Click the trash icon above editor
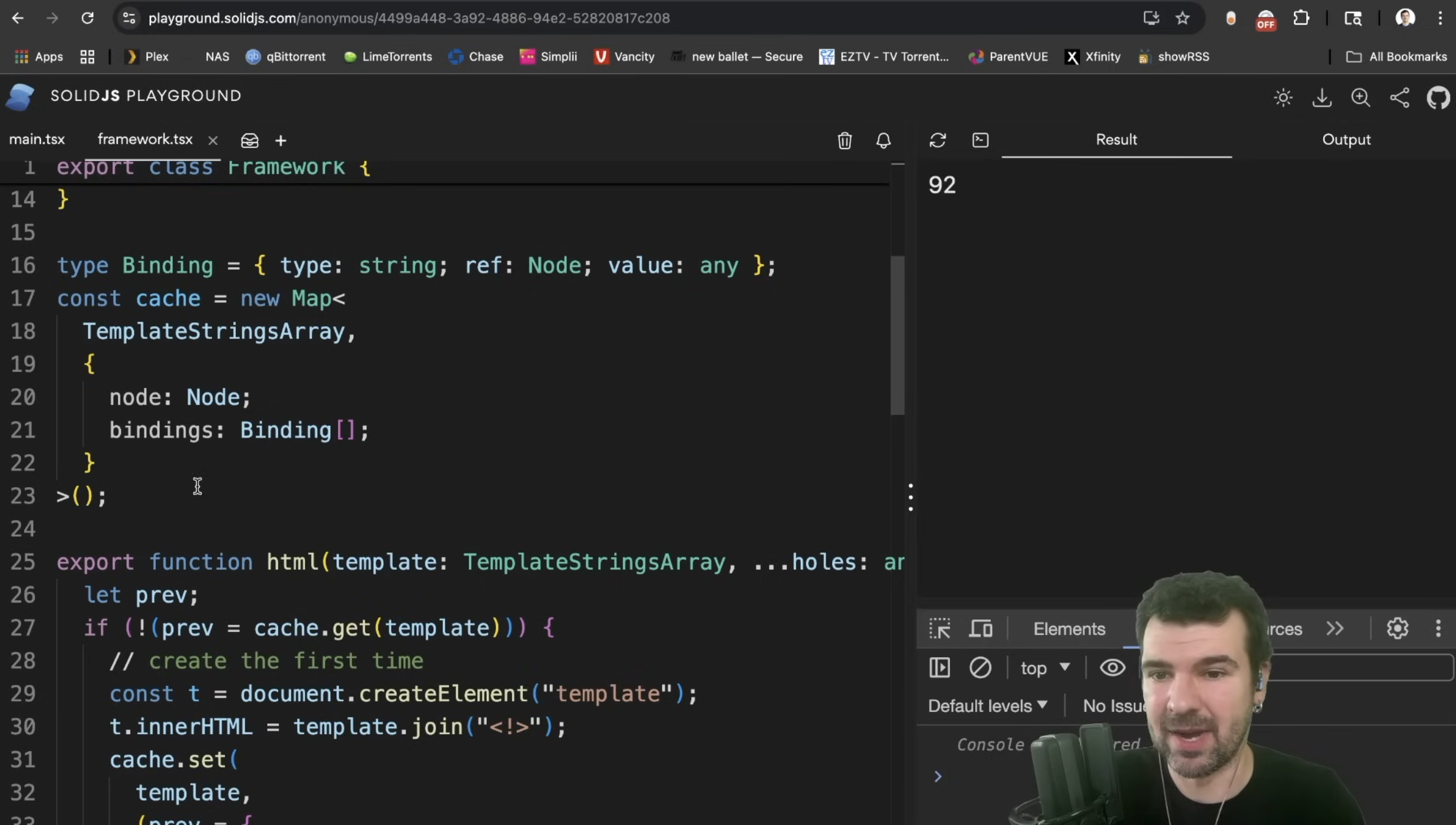This screenshot has height=825, width=1456. (845, 140)
